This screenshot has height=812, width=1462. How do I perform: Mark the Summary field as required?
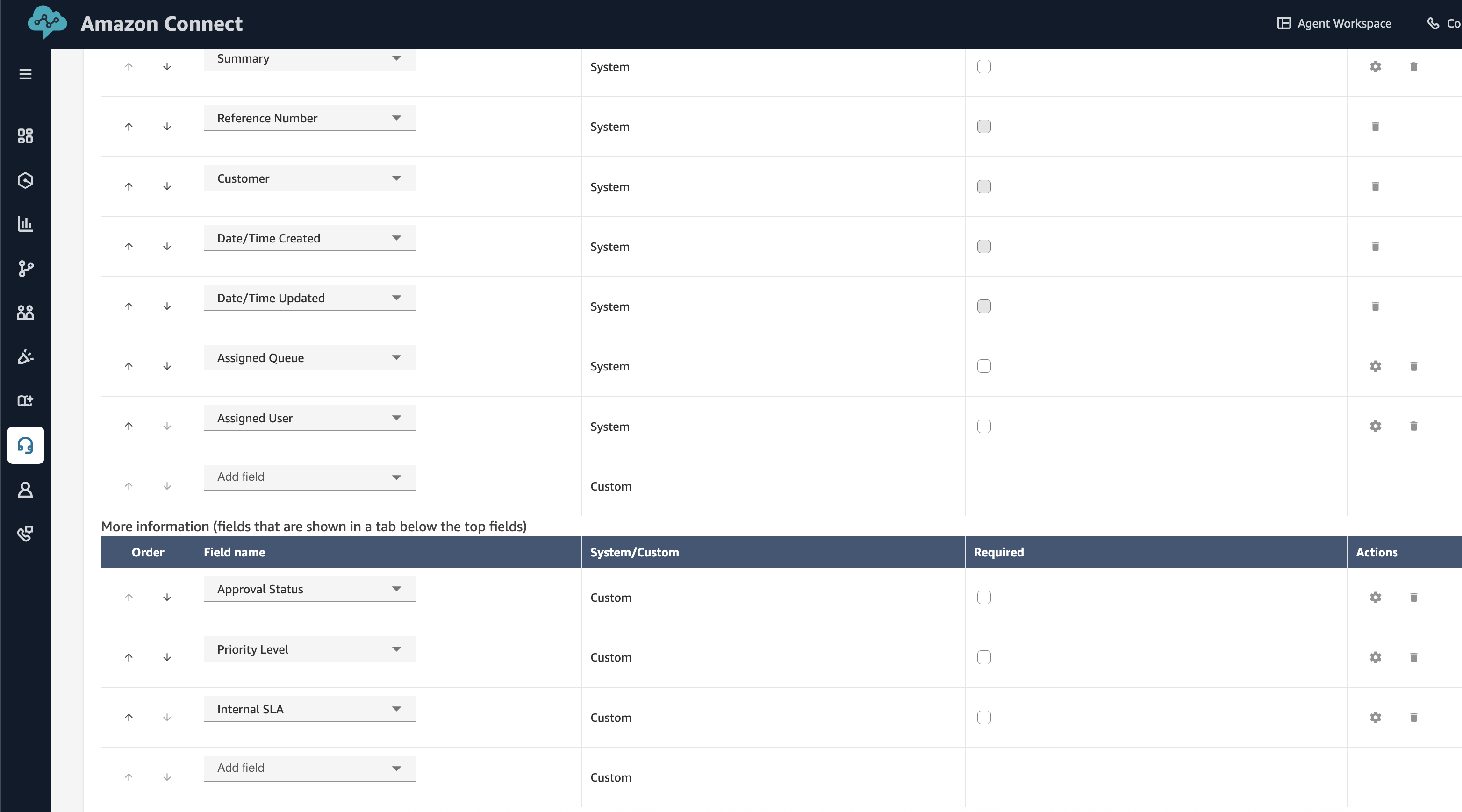(x=984, y=66)
